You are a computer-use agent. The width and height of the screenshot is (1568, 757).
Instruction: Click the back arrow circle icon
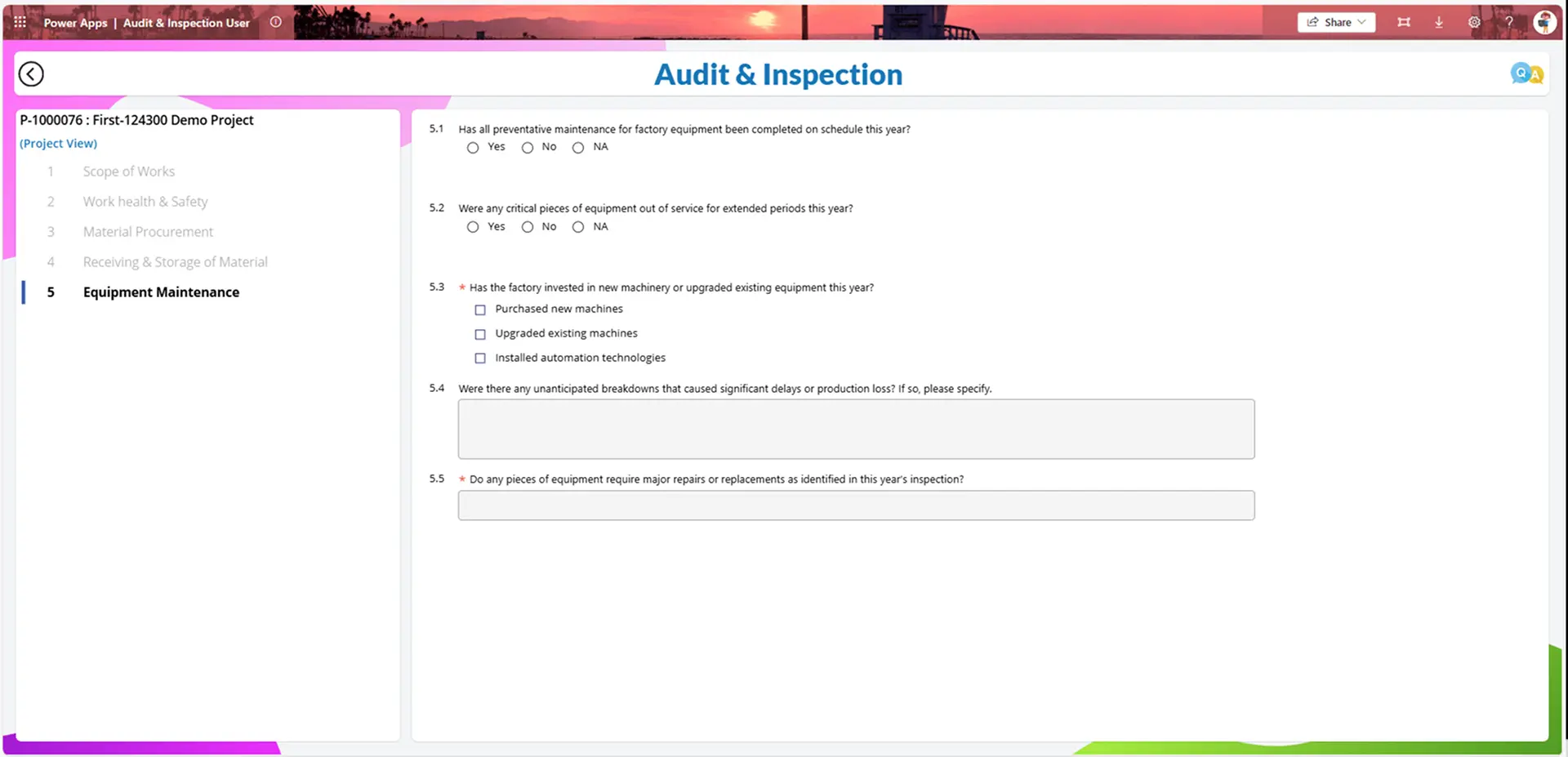31,74
